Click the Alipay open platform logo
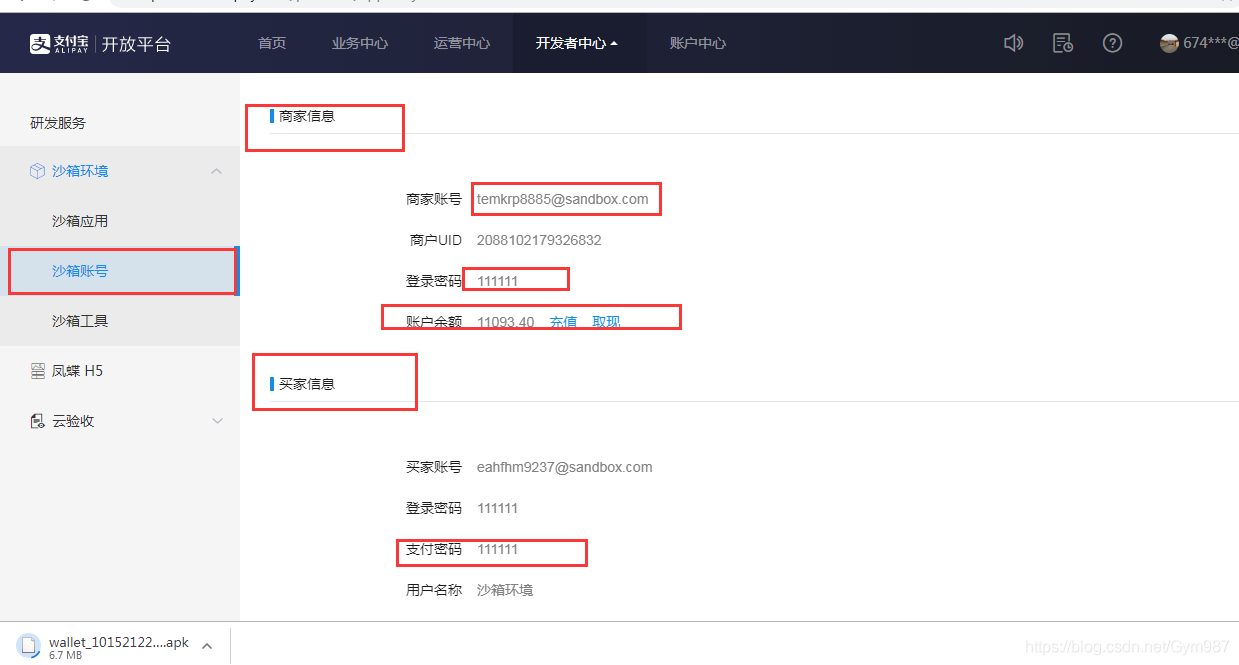Viewport: 1239px width, 665px height. [x=100, y=43]
